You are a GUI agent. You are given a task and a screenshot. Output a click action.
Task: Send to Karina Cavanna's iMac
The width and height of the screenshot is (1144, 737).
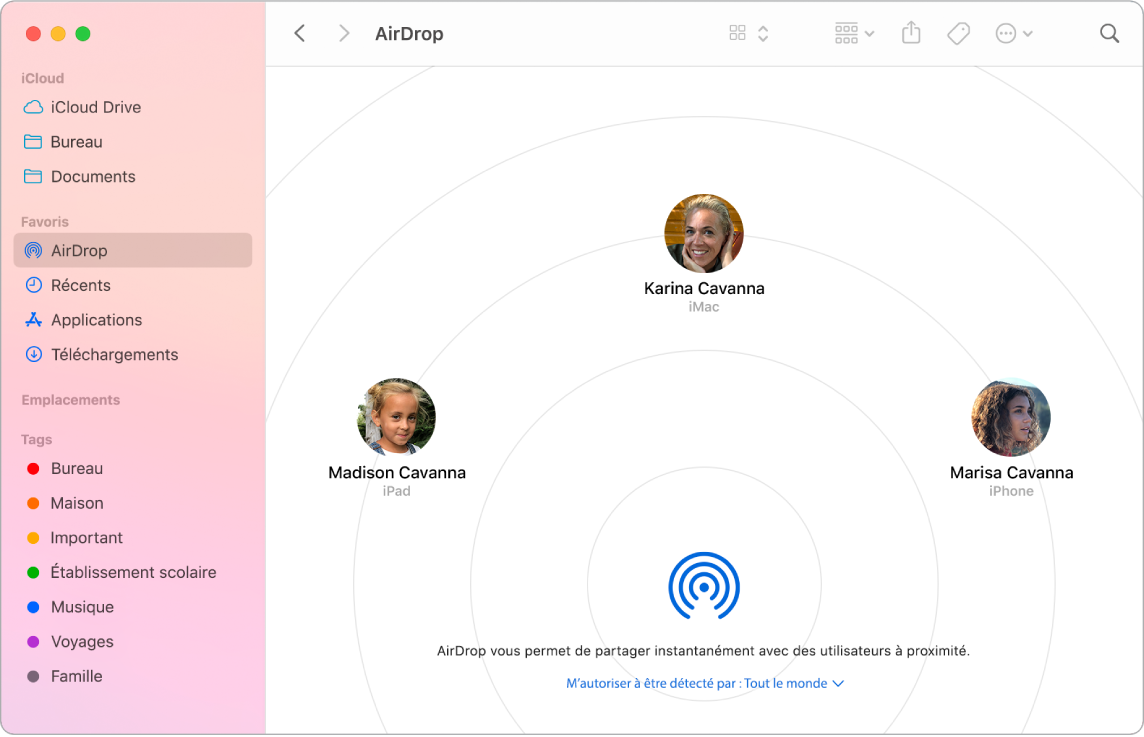[704, 233]
